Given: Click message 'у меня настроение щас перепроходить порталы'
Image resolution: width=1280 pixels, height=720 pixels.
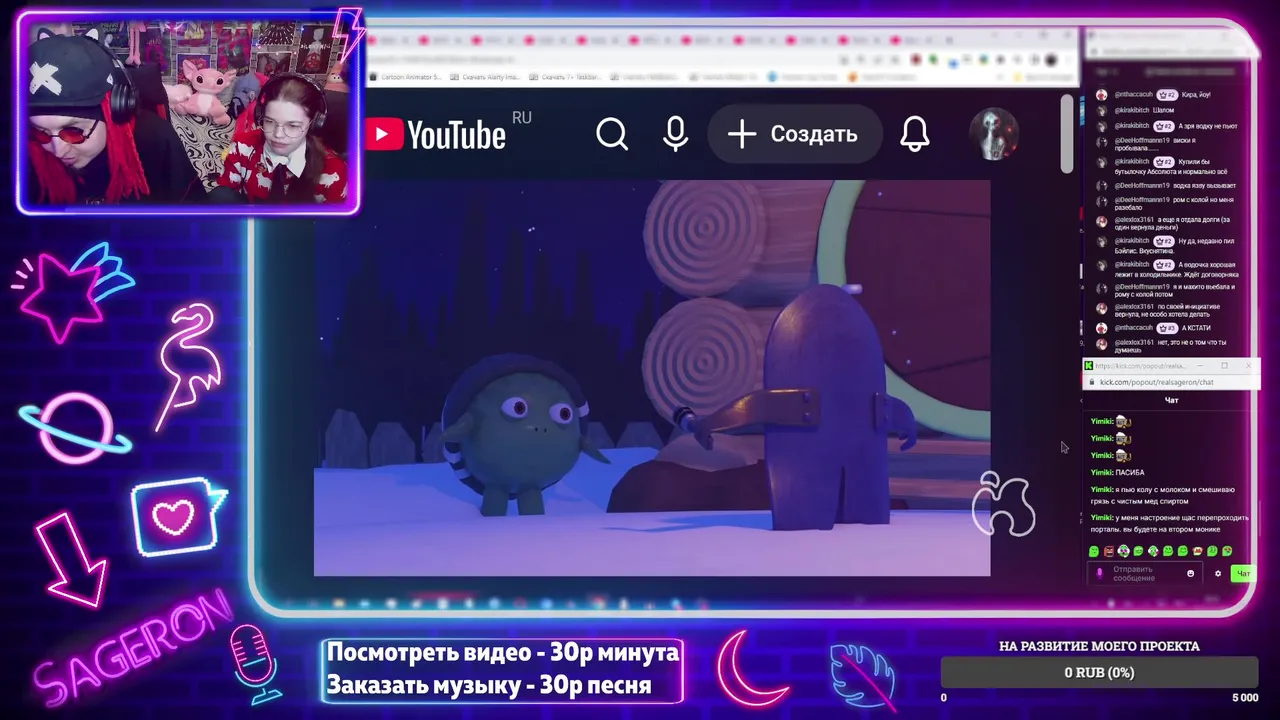Looking at the screenshot, I should pos(1168,523).
